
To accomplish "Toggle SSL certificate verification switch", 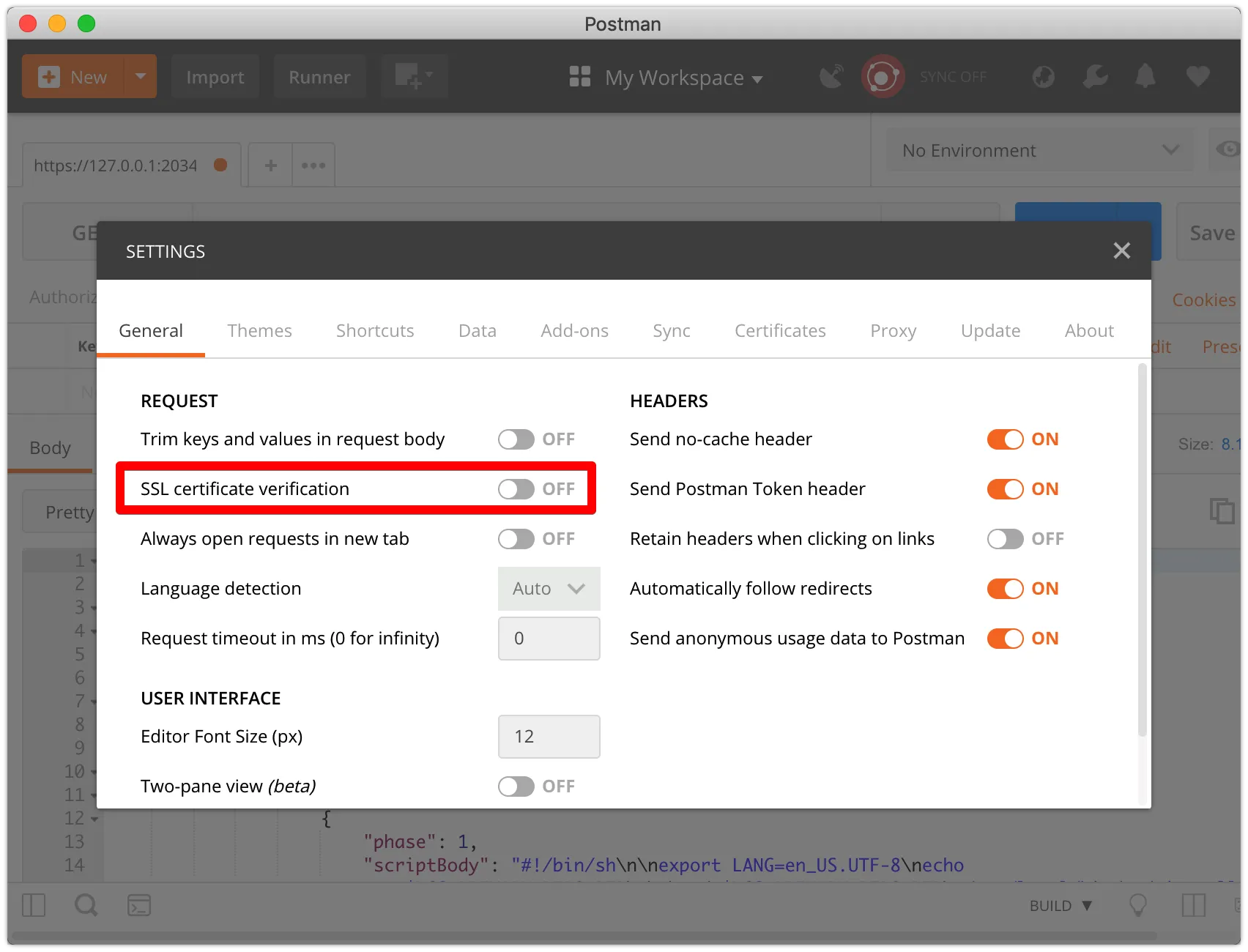I will 516,489.
